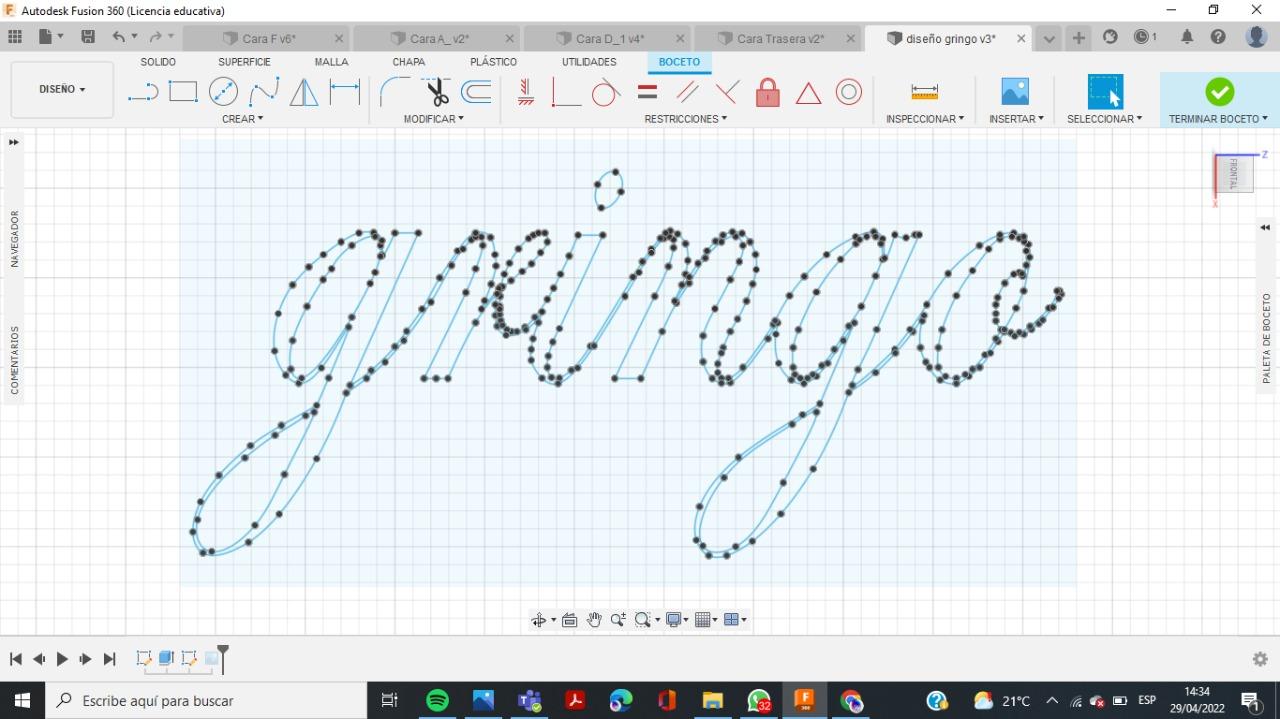Image resolution: width=1280 pixels, height=719 pixels.
Task: Click the FRONTAL view cube face
Action: pos(1235,173)
